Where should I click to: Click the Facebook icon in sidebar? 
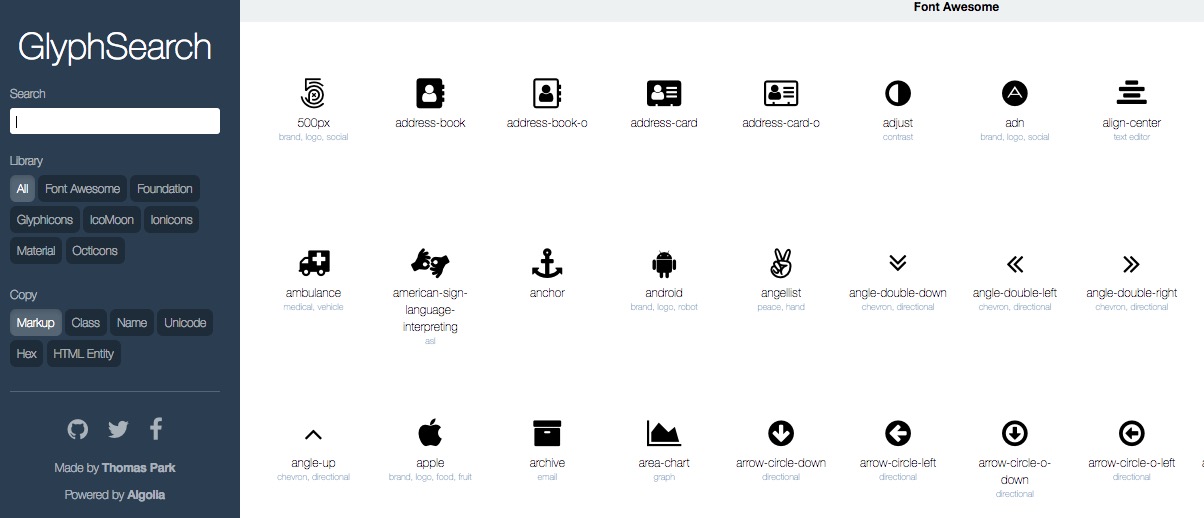pyautogui.click(x=156, y=429)
